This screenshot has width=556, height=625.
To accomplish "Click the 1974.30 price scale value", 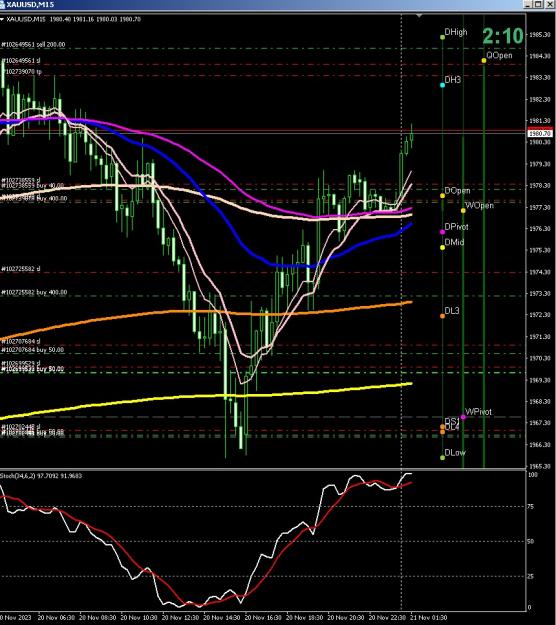I will 540,272.
